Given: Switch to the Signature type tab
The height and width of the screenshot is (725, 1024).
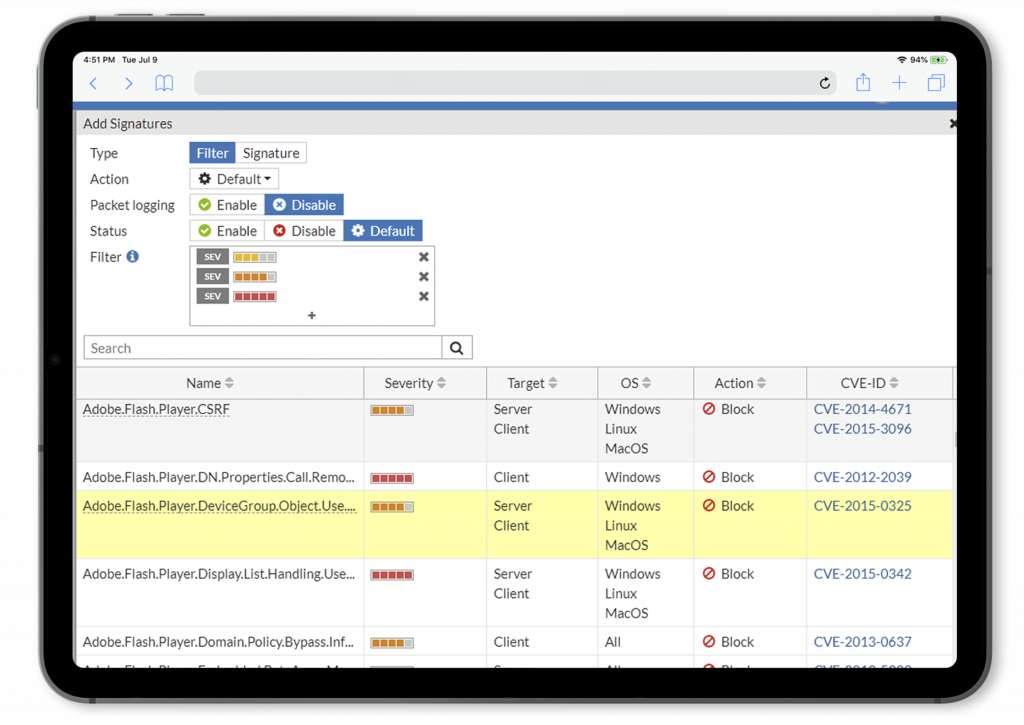Looking at the screenshot, I should click(x=271, y=152).
